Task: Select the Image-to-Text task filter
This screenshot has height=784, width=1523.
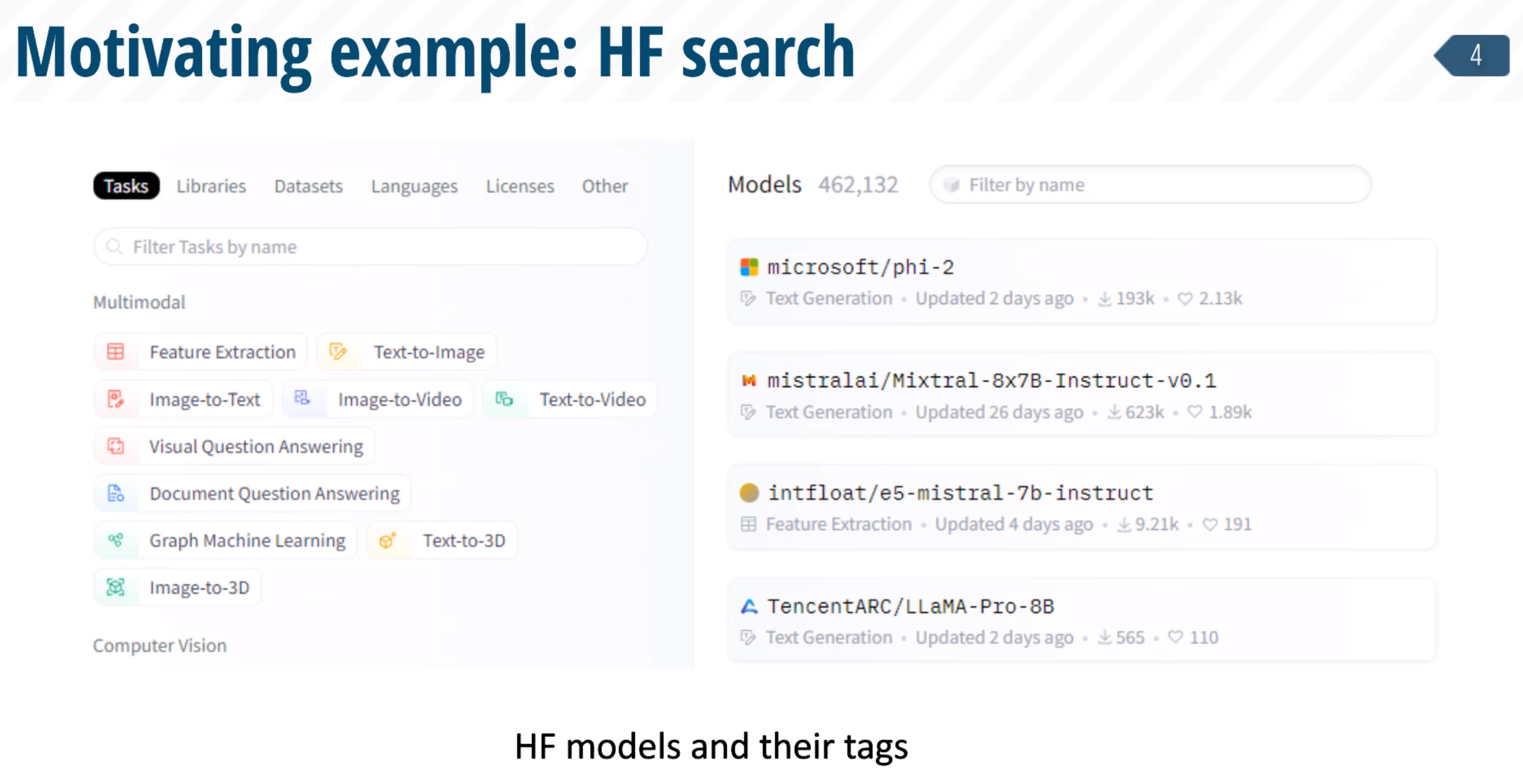Action: click(183, 399)
